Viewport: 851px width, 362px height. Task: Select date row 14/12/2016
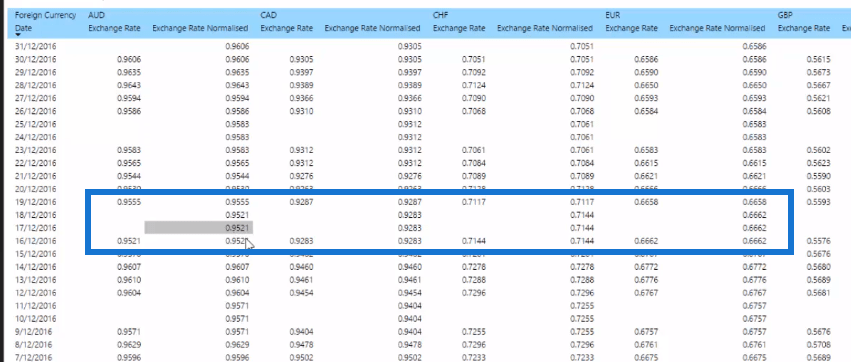35,267
